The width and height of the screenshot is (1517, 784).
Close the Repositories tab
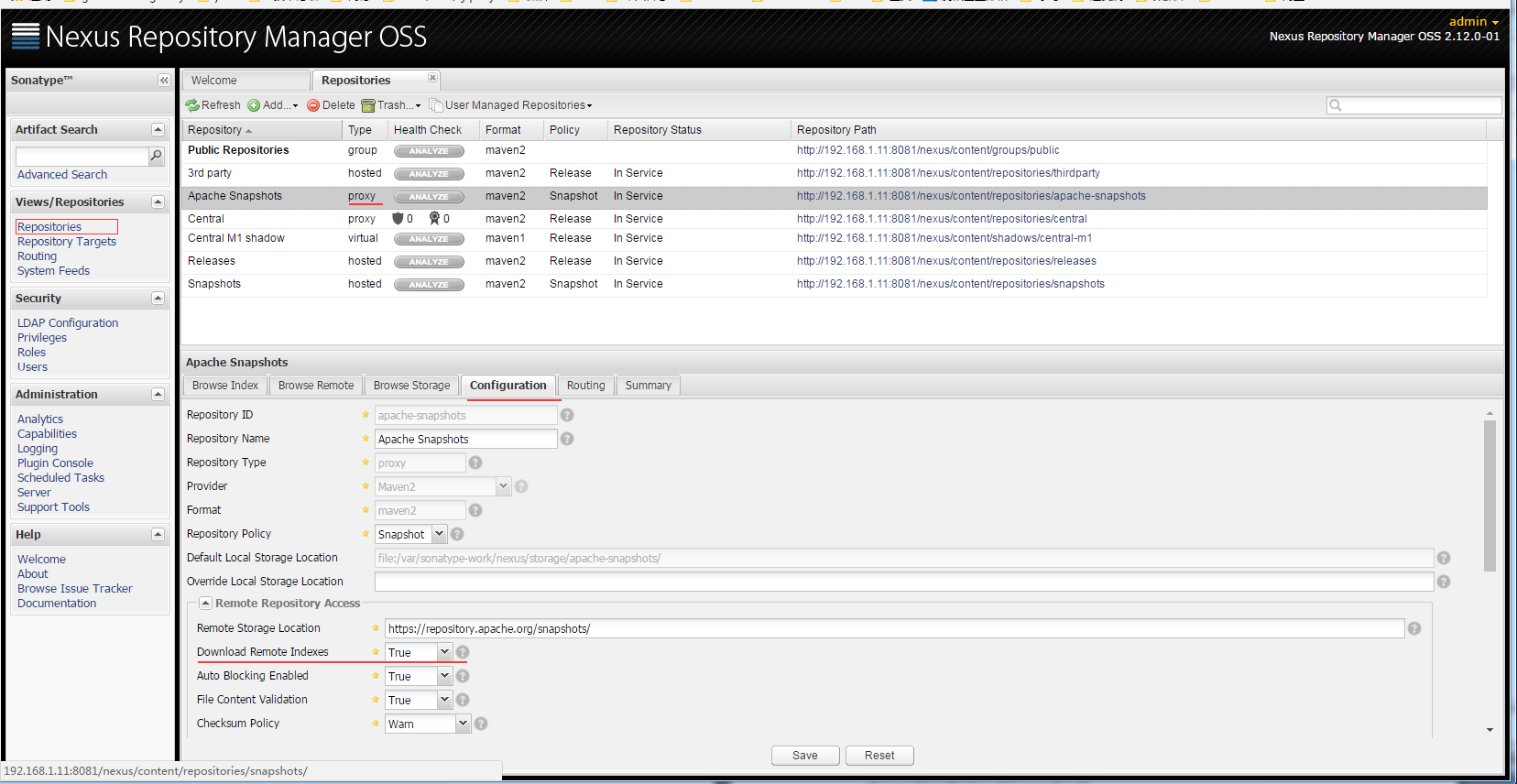point(432,78)
